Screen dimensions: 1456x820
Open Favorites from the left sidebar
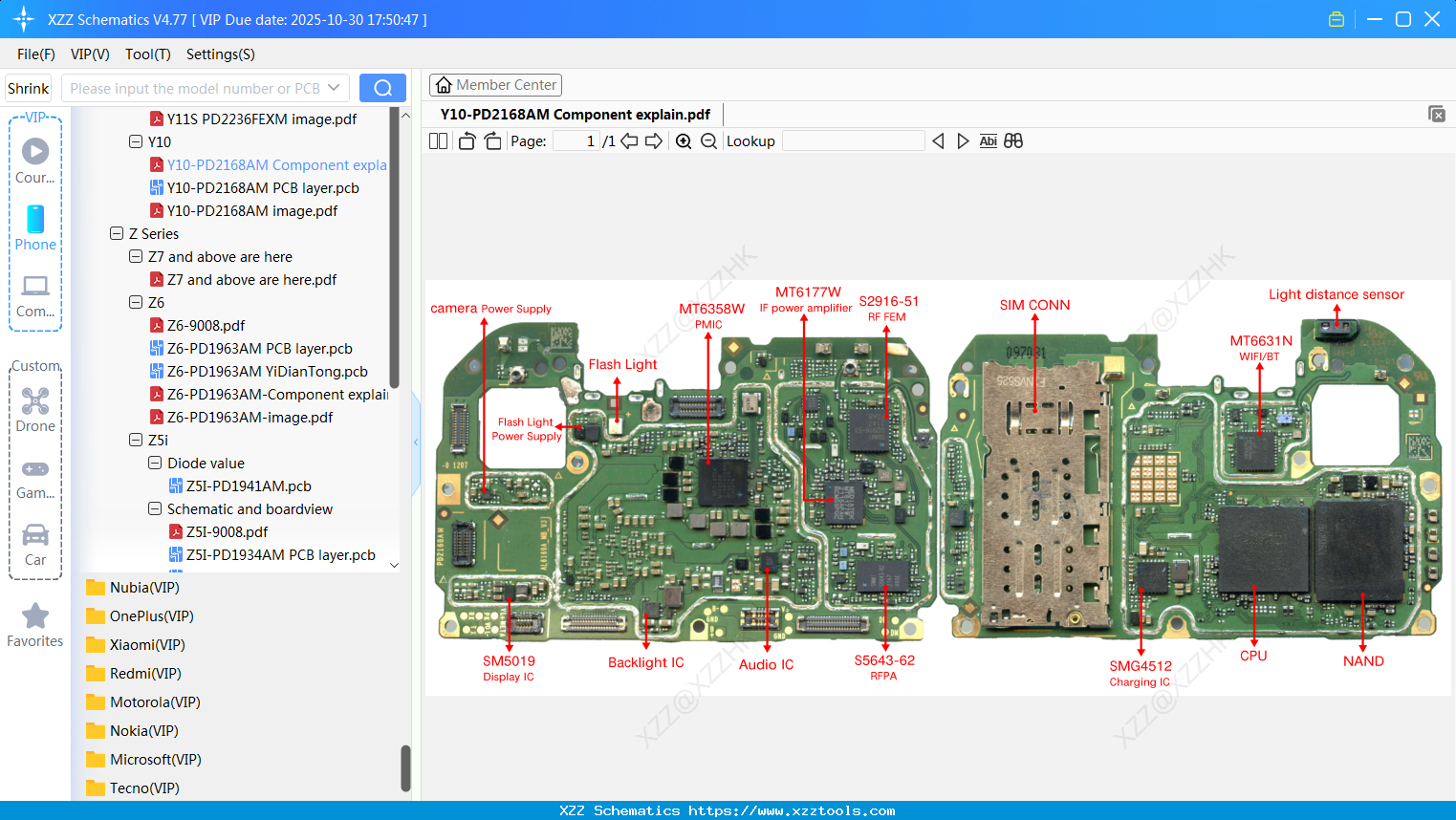[x=34, y=623]
